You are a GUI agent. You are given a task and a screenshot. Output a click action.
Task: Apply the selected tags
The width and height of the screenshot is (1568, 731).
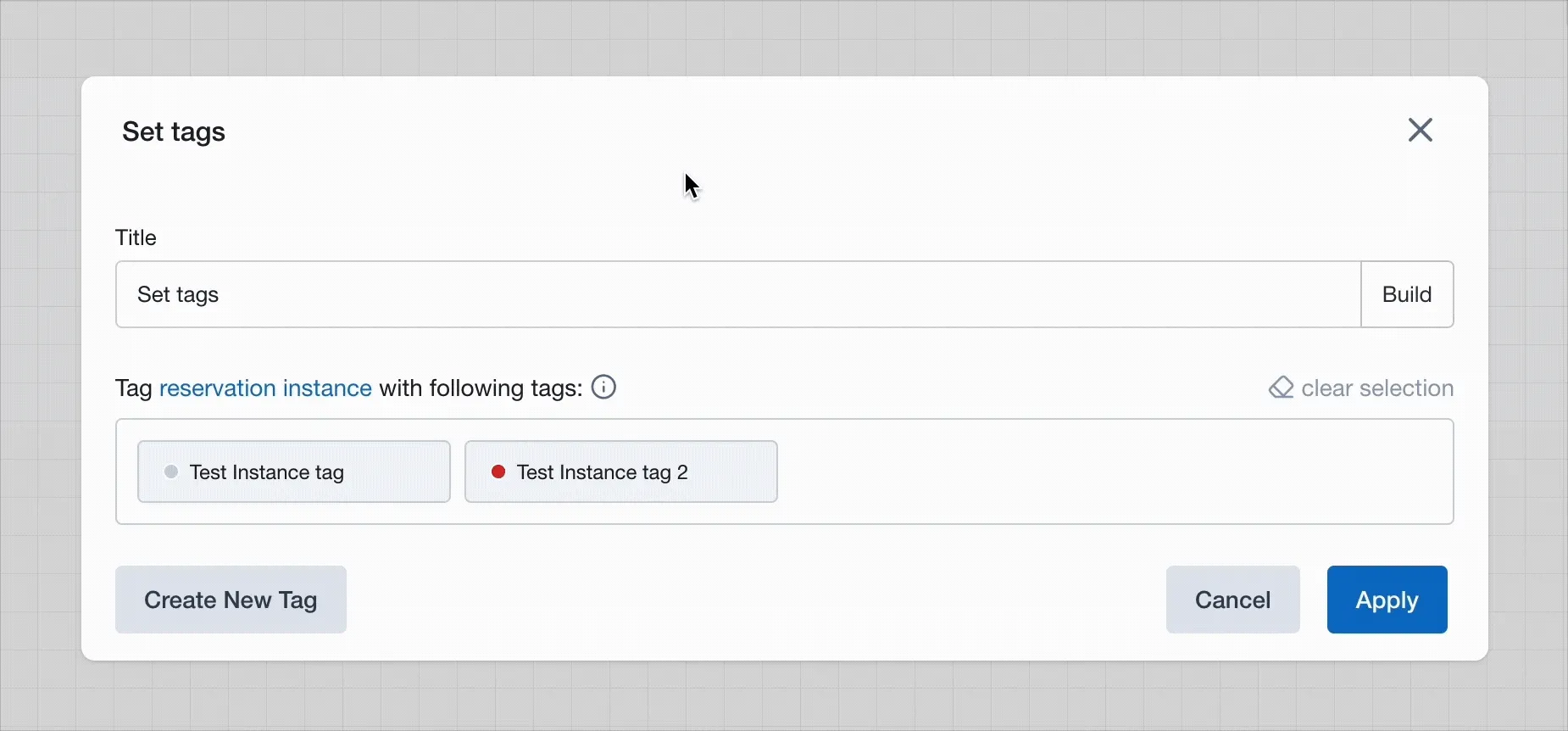pos(1387,600)
